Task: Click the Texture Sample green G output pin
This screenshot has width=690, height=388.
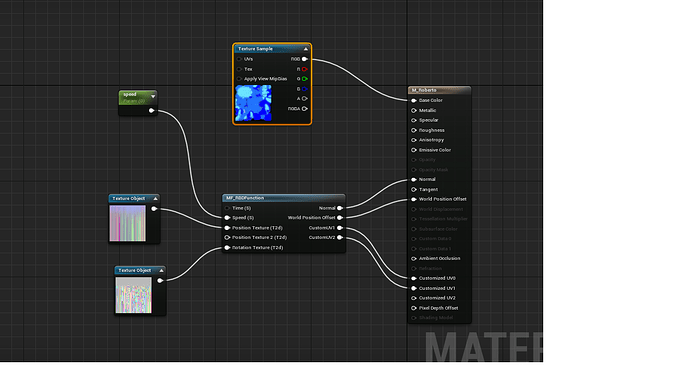Action: pos(305,79)
